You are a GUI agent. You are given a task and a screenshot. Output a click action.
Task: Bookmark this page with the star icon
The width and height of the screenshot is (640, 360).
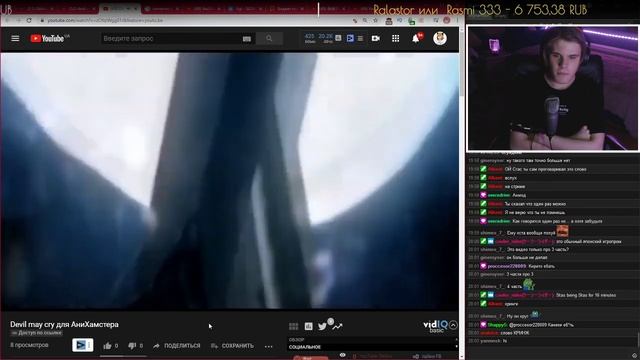tap(375, 20)
